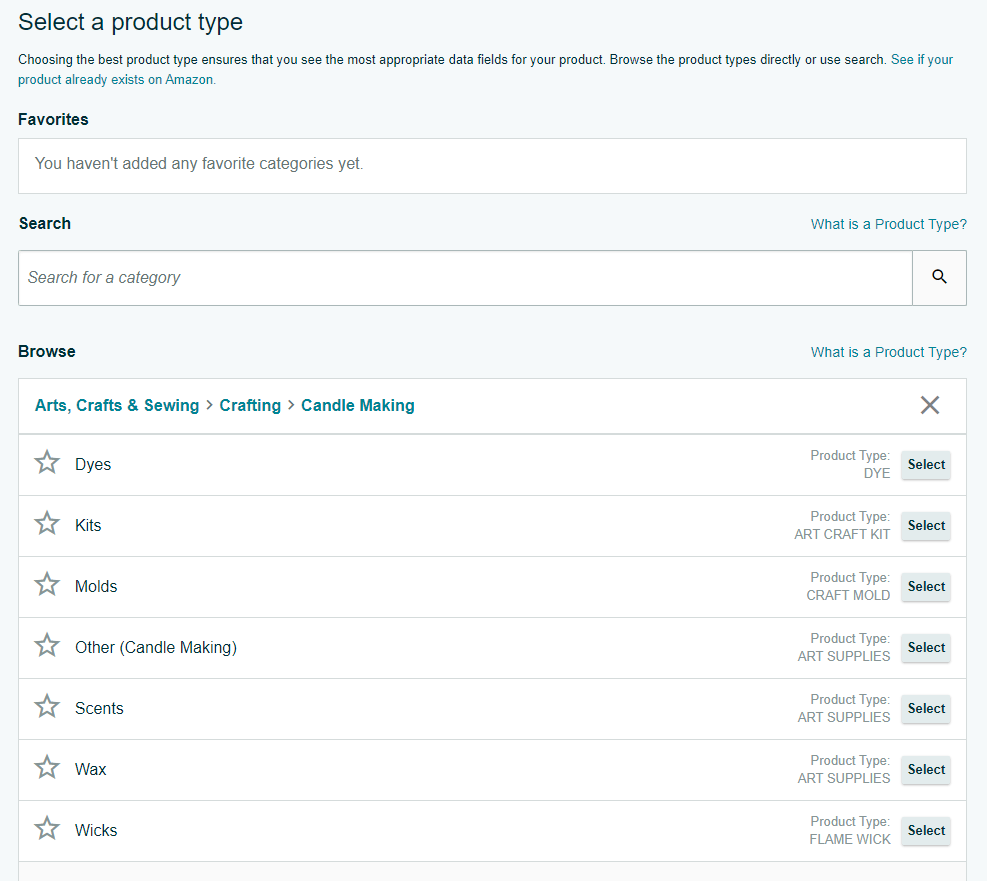Star the Wax category

47,768
